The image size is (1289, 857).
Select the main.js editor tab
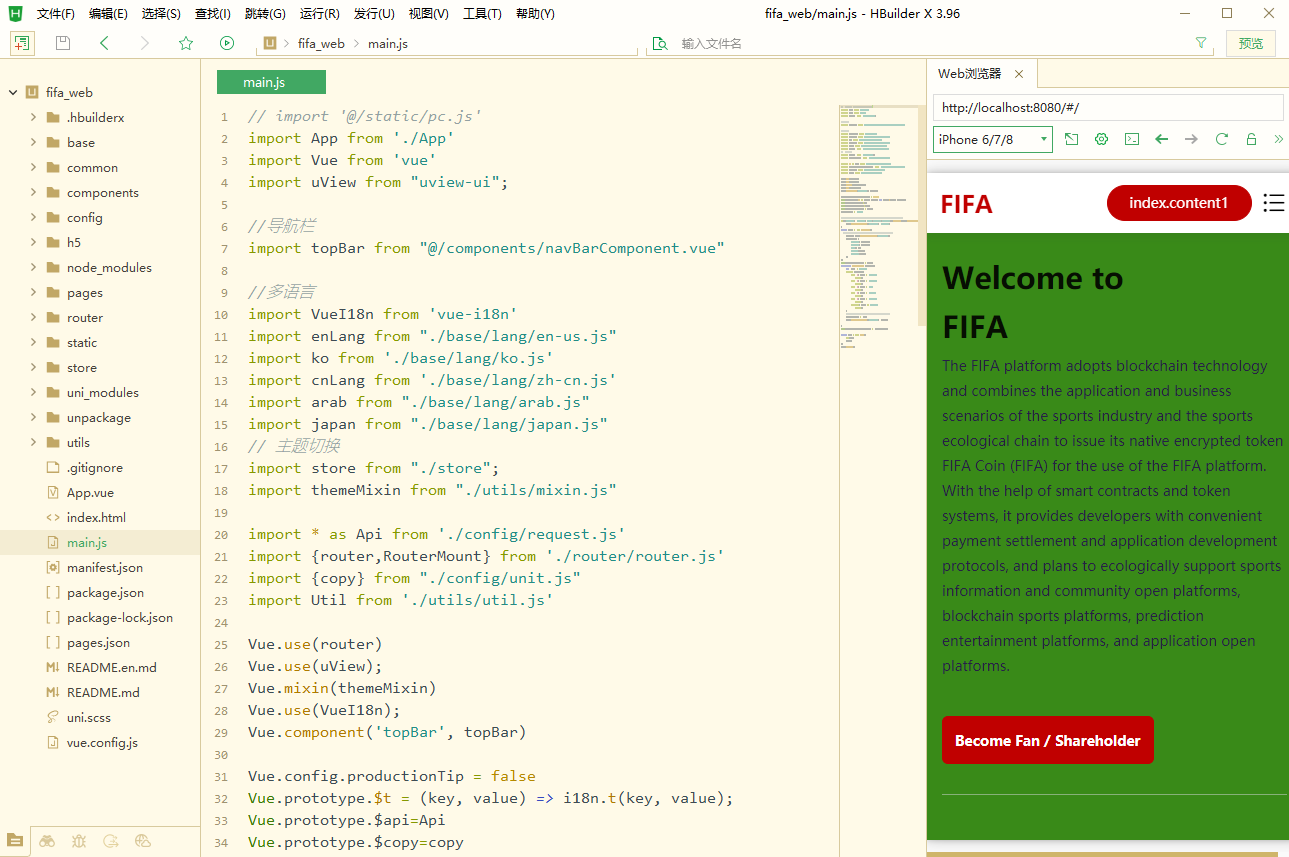coord(271,82)
